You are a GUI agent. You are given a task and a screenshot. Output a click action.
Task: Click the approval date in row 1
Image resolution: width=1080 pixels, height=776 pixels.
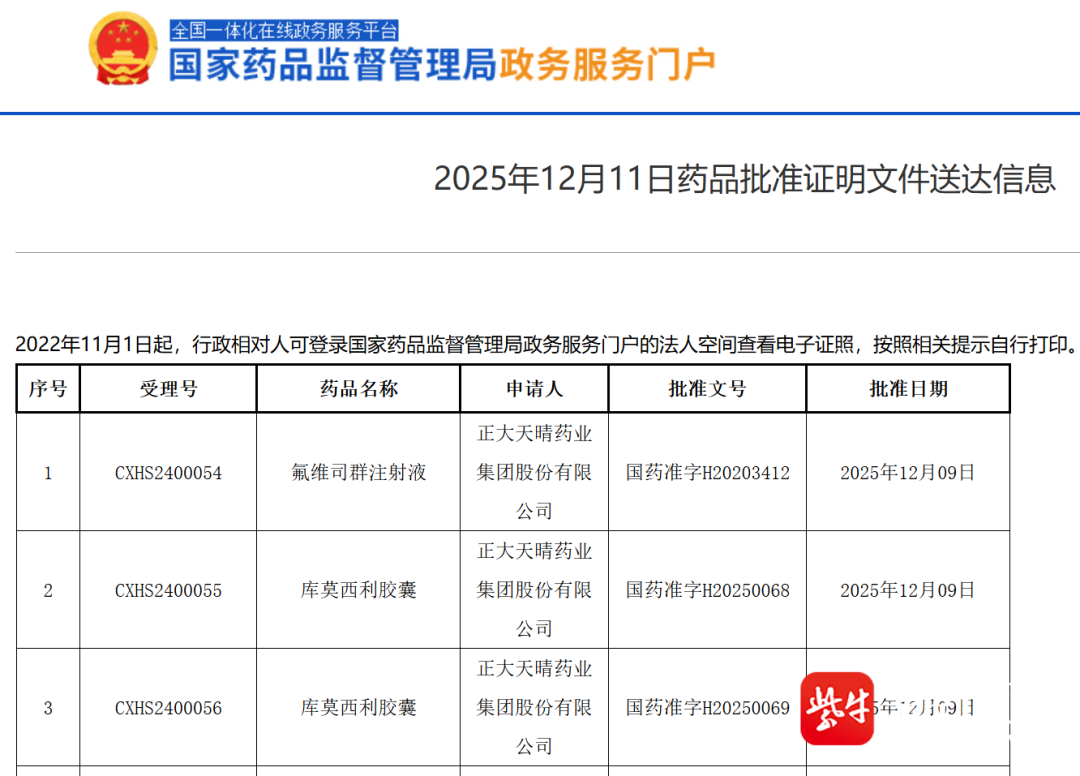coord(908,473)
